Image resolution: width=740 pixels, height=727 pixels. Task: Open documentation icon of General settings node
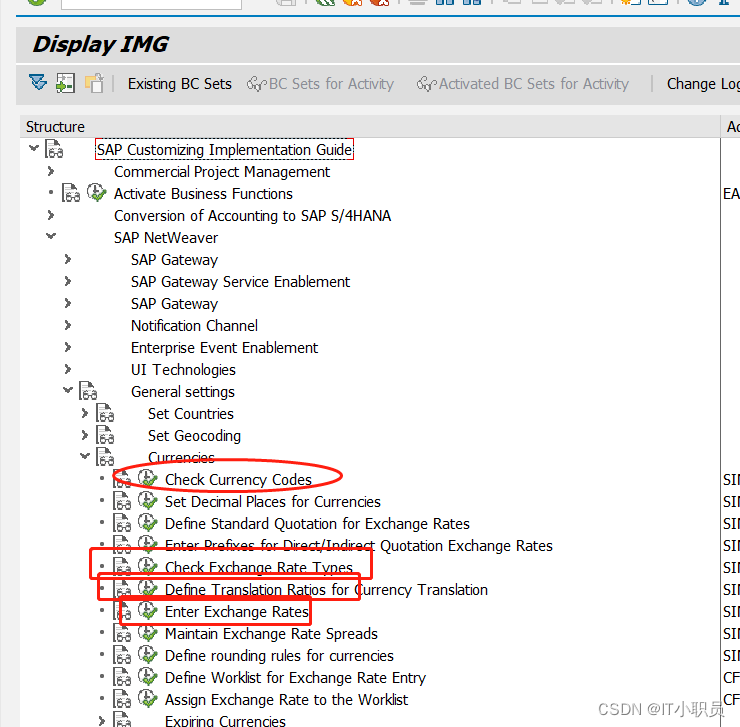[x=88, y=391]
